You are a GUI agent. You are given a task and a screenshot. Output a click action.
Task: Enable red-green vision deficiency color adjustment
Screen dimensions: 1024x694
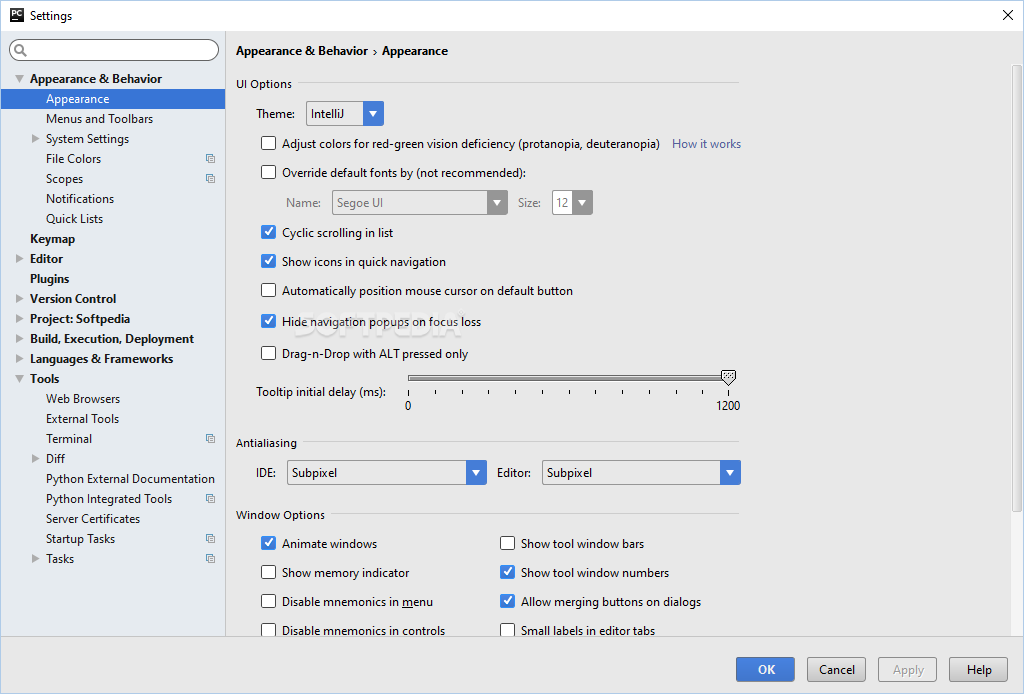(x=268, y=143)
